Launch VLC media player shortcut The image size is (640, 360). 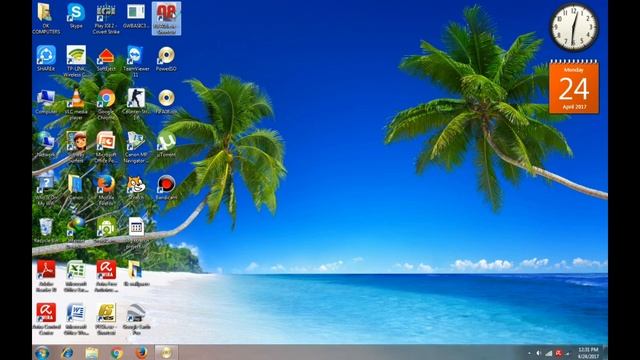coord(76,104)
